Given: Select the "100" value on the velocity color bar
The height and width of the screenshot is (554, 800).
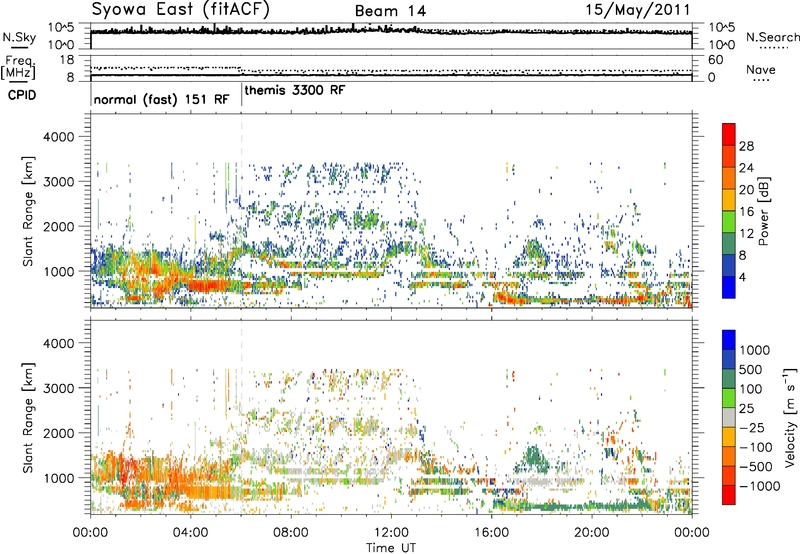Looking at the screenshot, I should (x=753, y=389).
